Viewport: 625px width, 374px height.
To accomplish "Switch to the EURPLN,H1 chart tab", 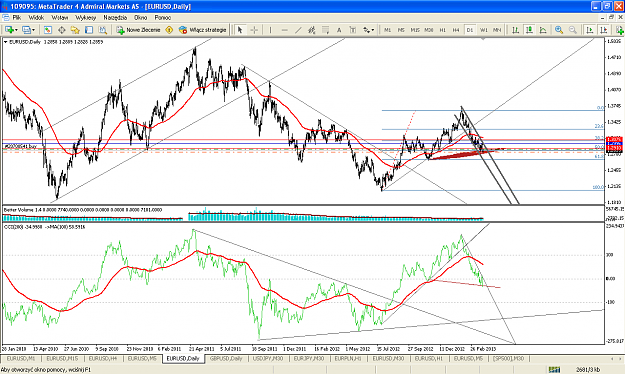I will tap(348, 359).
